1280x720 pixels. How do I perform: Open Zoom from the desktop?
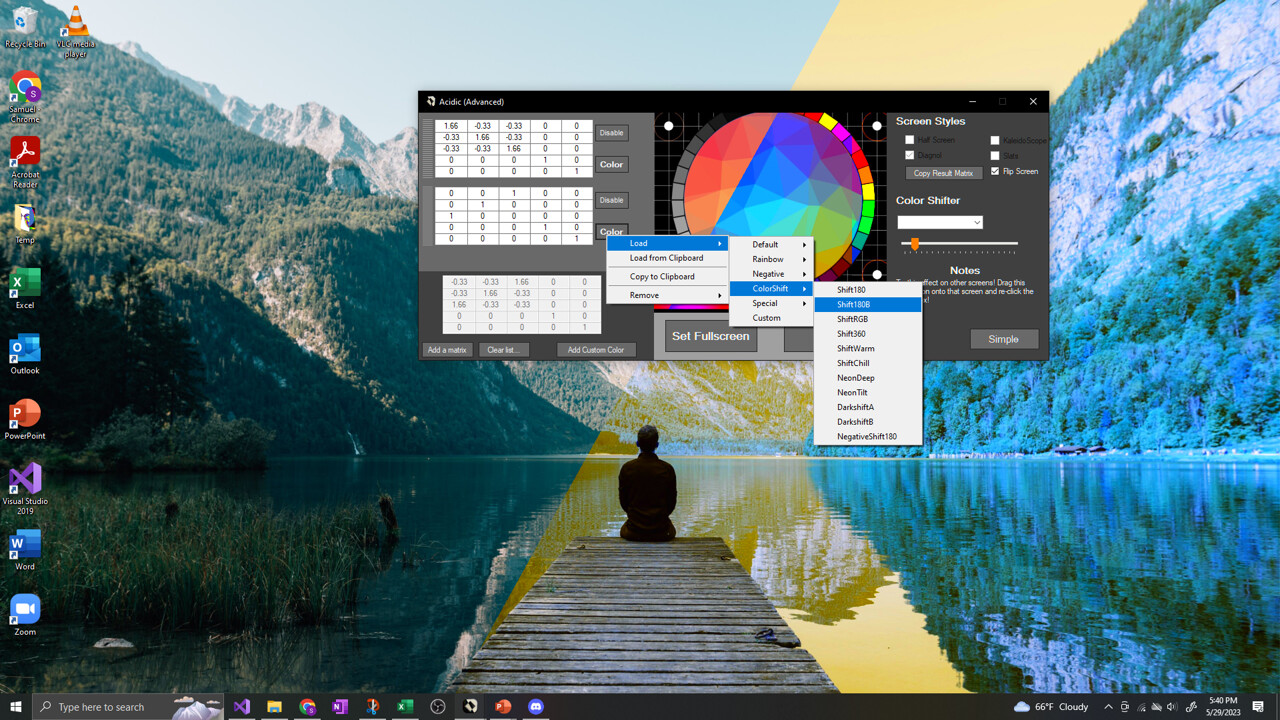25,610
